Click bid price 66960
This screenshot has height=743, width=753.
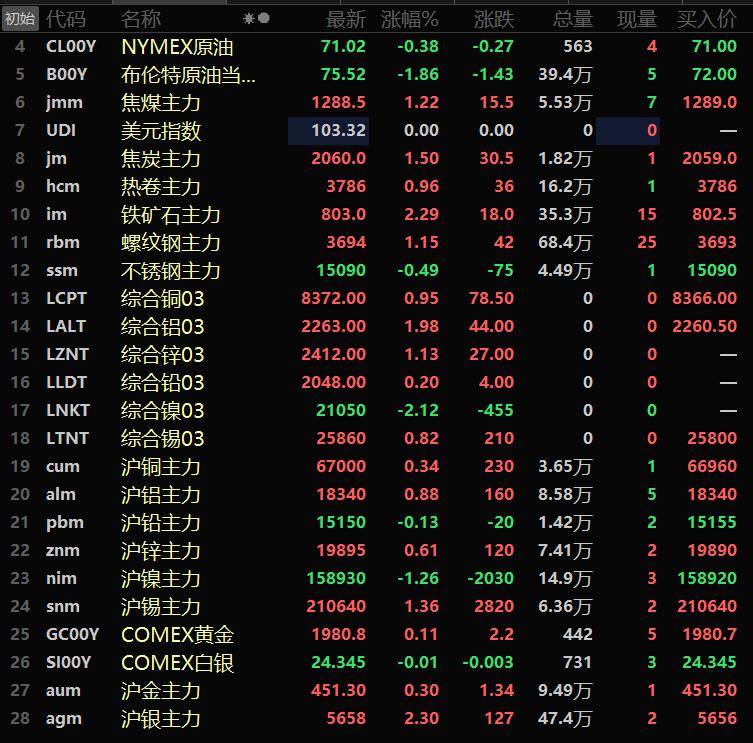click(712, 466)
